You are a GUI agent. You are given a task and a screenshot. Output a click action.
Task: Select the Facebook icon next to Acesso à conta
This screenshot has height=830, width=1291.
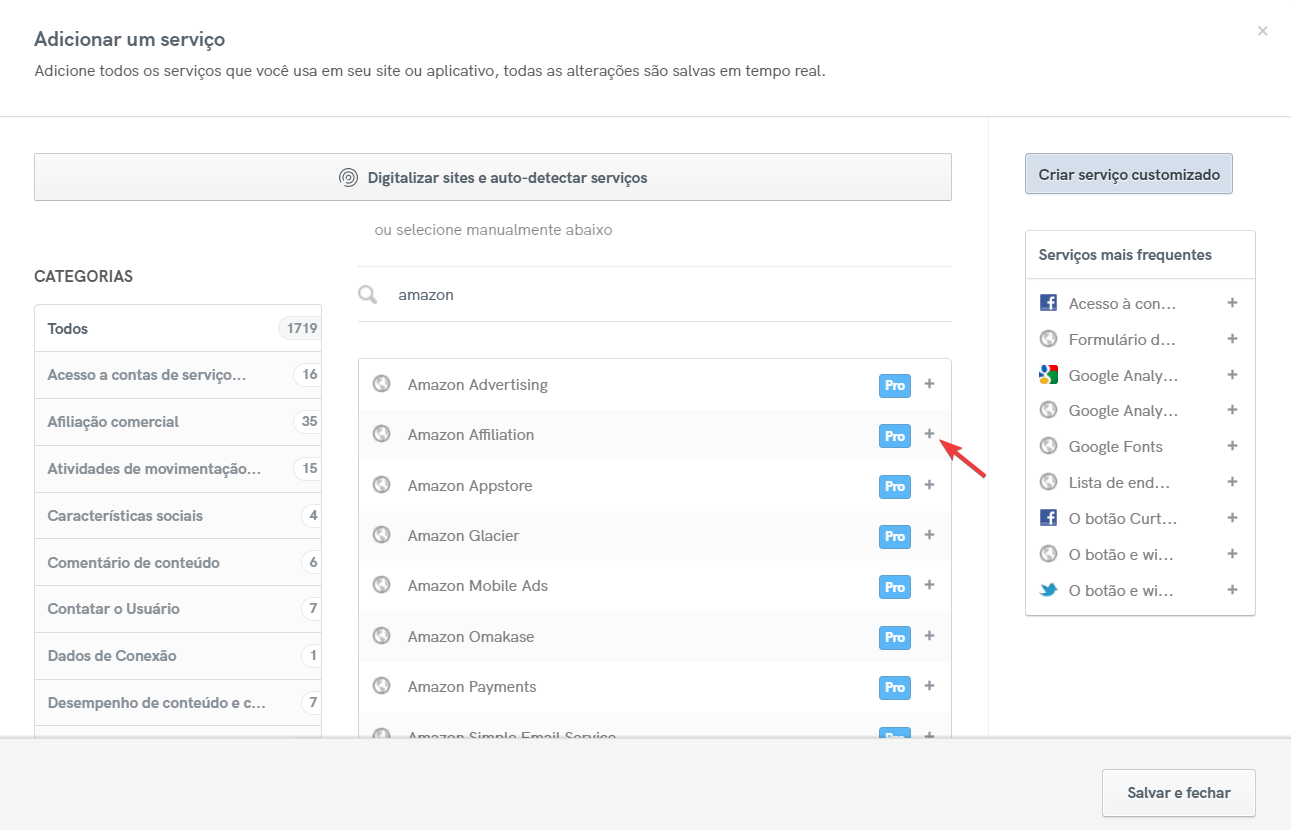[x=1048, y=302]
